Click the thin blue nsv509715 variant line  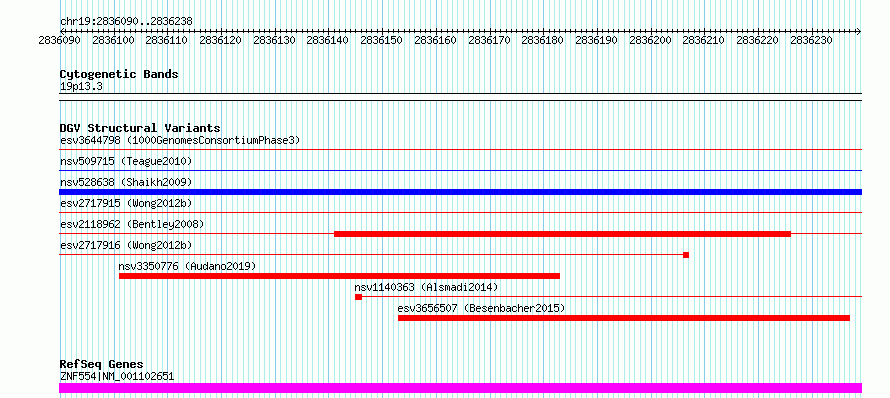[460, 171]
